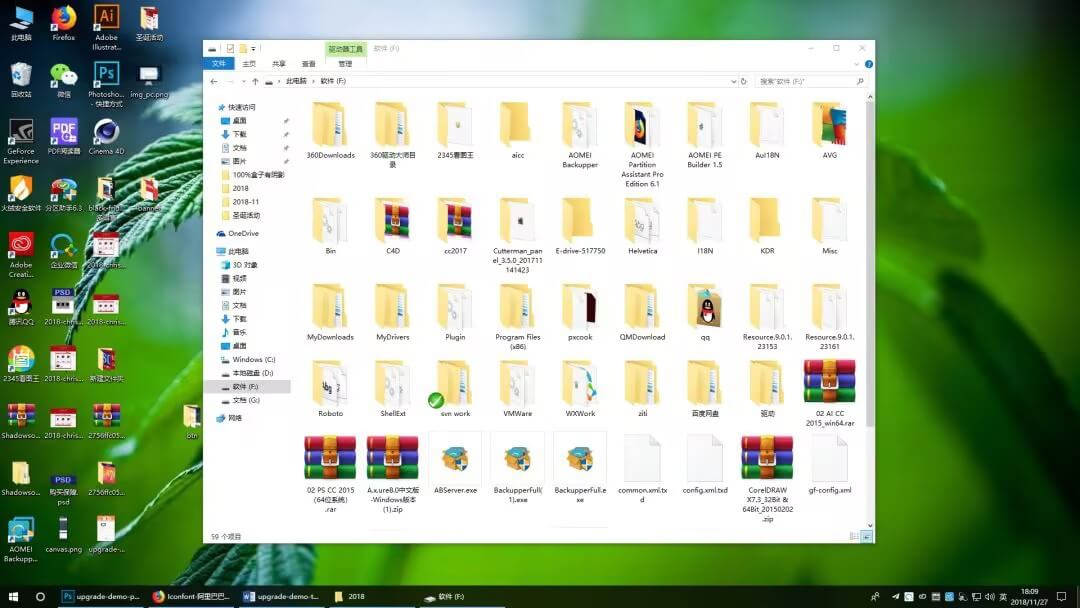Switch to the 查看 ribbon tab
Image resolution: width=1080 pixels, height=608 pixels.
(309, 63)
